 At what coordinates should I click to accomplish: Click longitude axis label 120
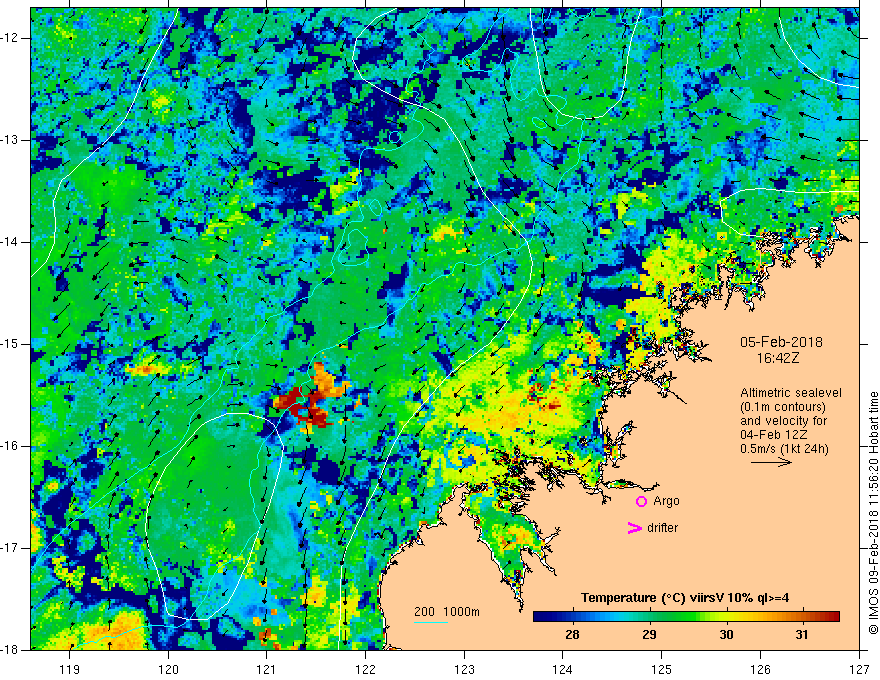tap(168, 669)
